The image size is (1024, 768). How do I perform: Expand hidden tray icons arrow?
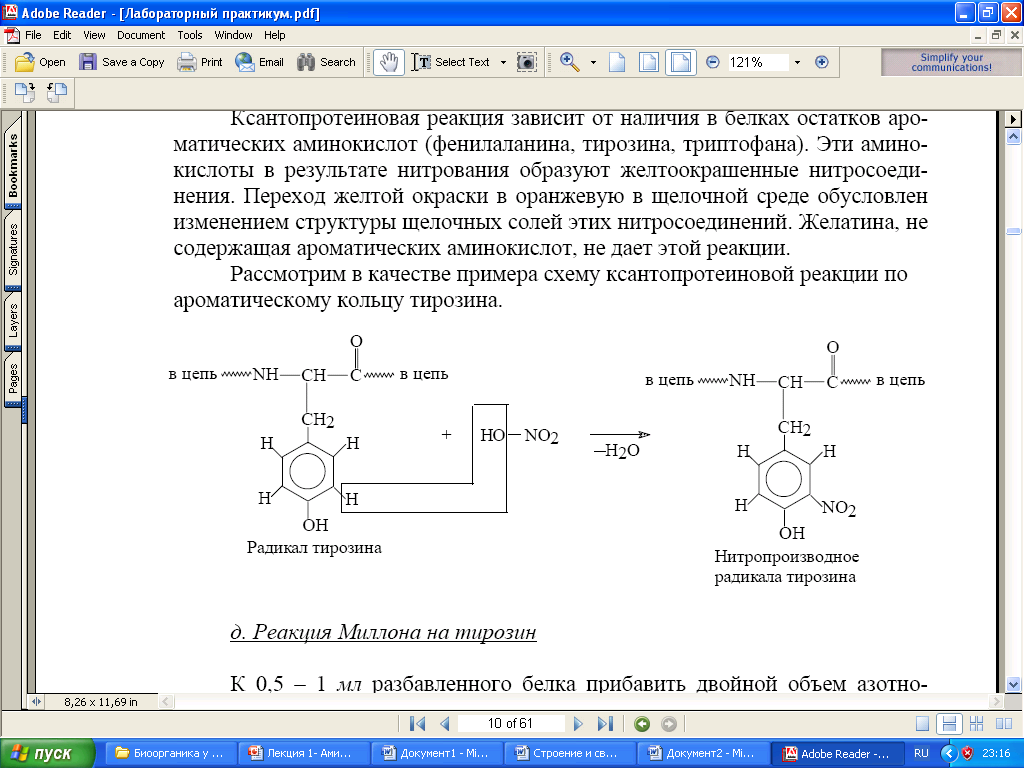(x=948, y=753)
